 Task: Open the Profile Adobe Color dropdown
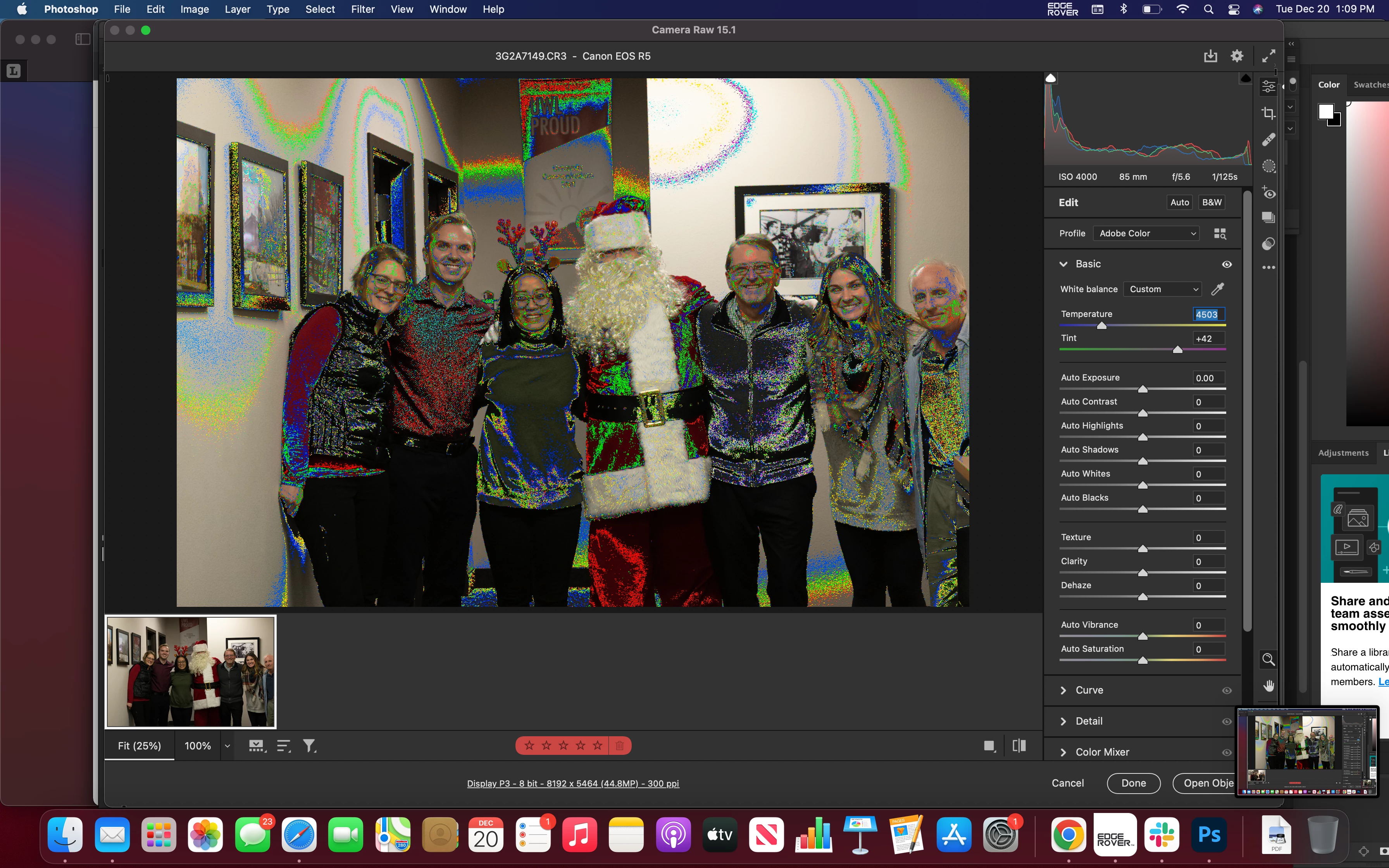(1147, 234)
